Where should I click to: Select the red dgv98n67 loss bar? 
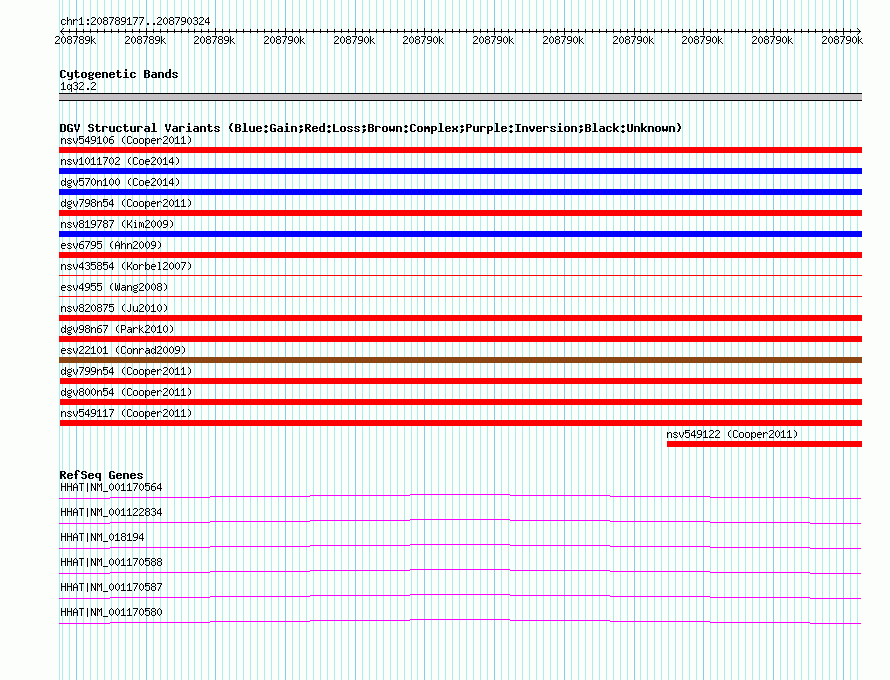click(x=460, y=339)
